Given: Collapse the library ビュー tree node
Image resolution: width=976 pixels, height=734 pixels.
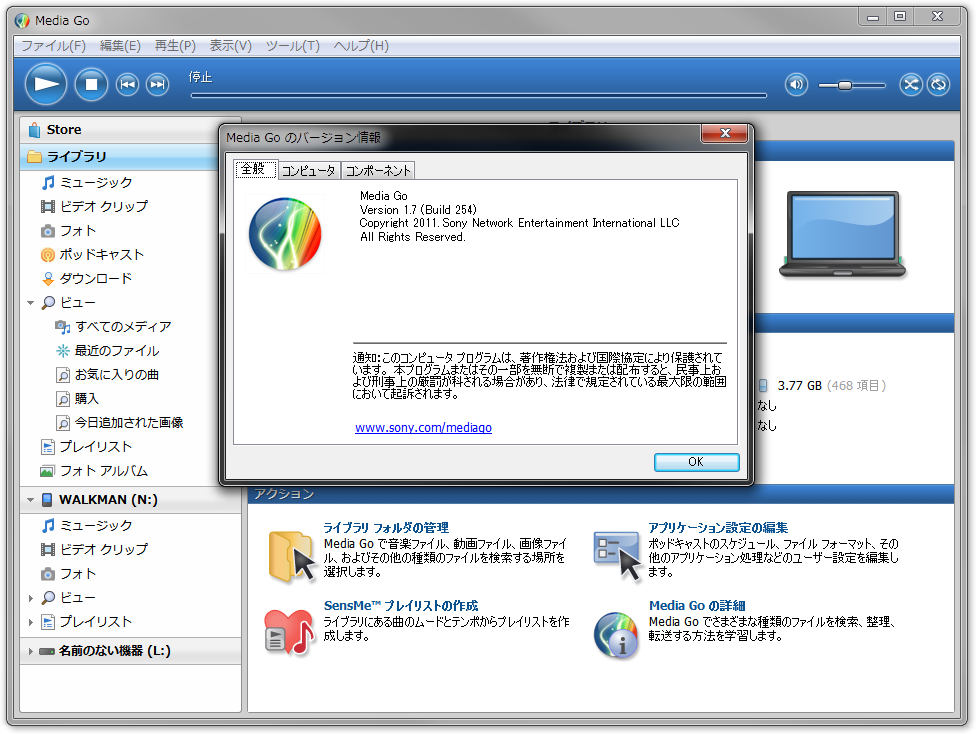Looking at the screenshot, I should 30,303.
